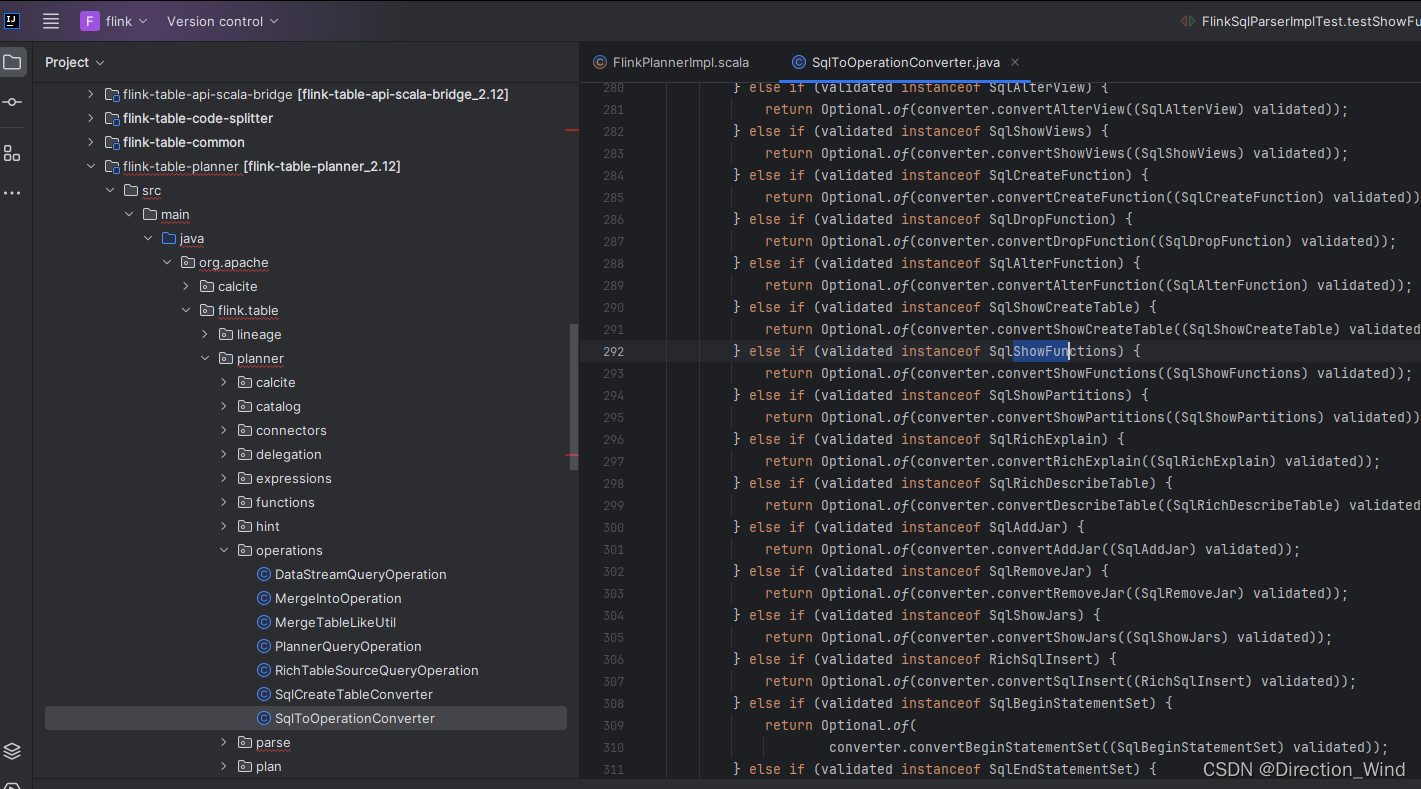The height and width of the screenshot is (789, 1421).
Task: Click the flink project F badge
Action: coord(89,21)
